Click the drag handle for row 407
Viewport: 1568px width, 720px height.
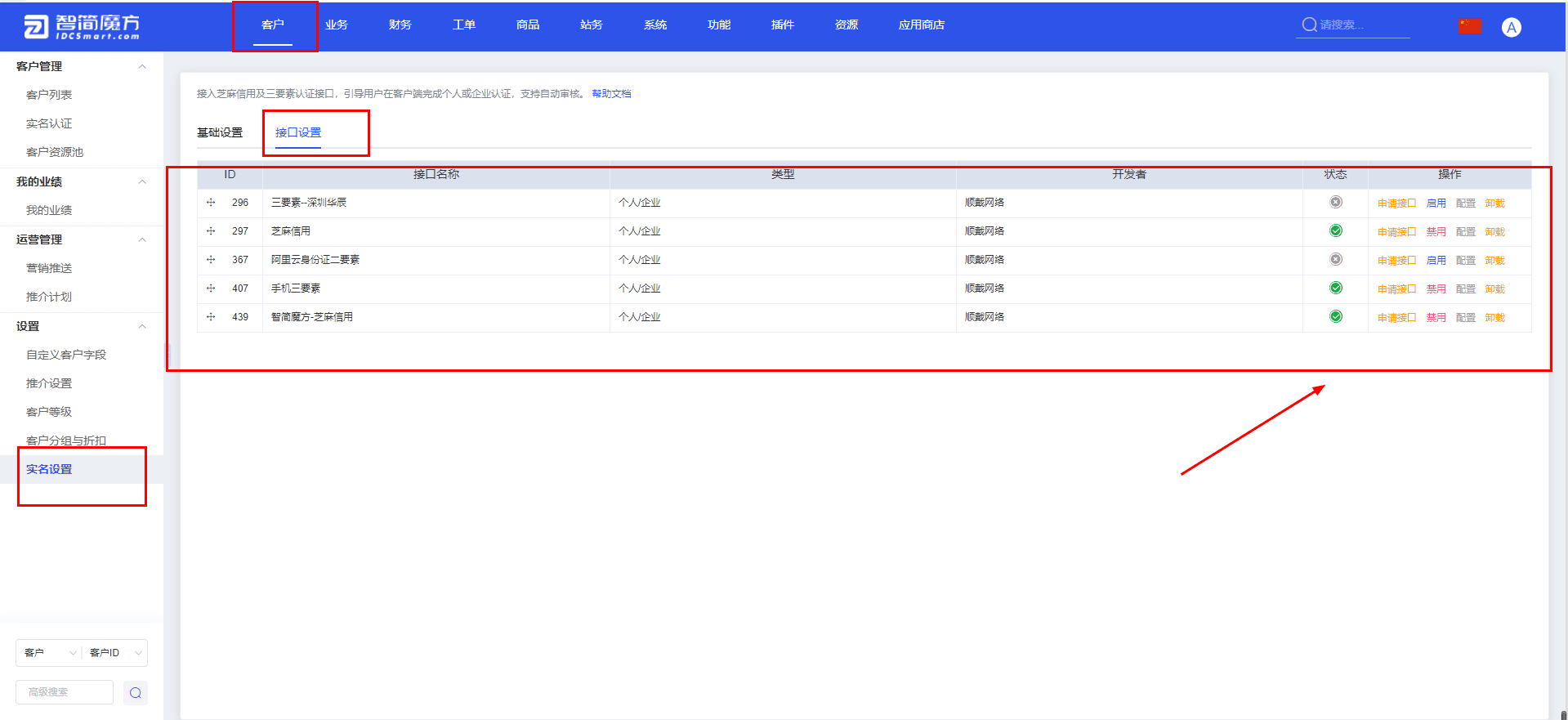(x=211, y=288)
